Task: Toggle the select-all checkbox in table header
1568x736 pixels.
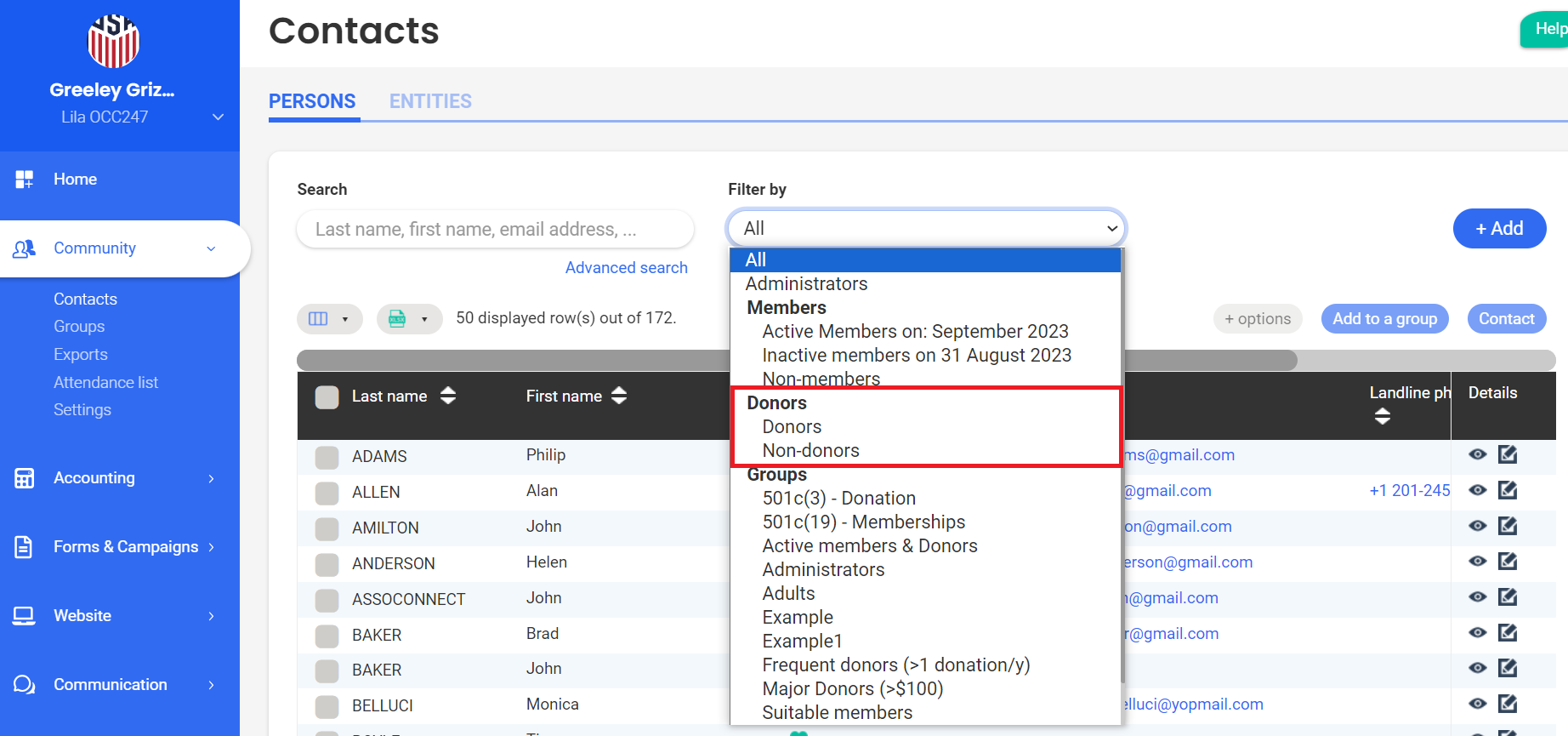Action: 327,397
